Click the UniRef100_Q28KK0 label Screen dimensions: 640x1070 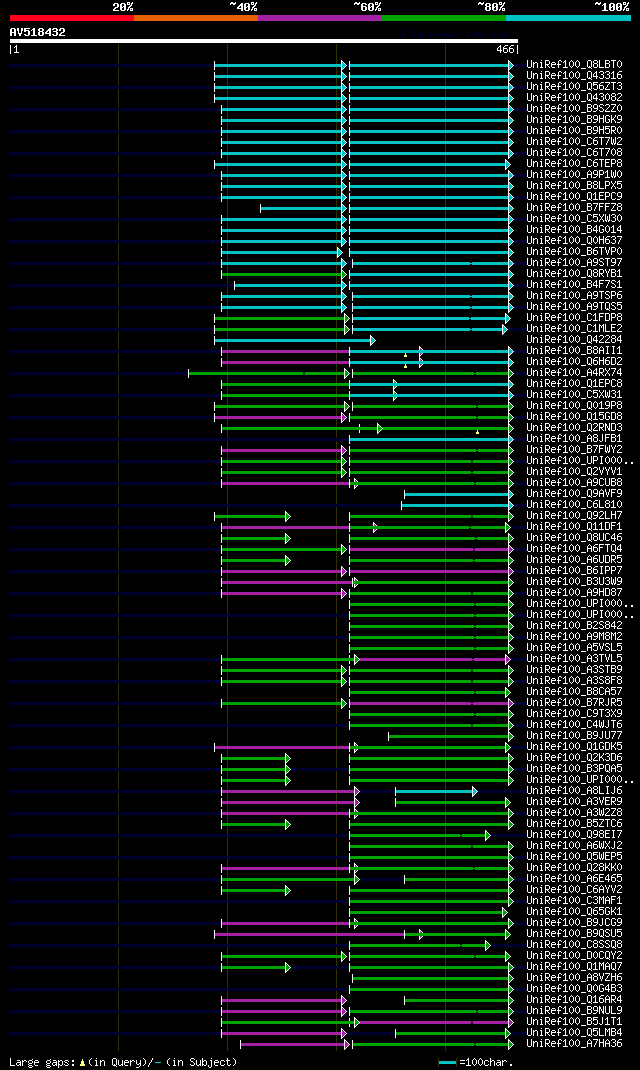pos(574,867)
